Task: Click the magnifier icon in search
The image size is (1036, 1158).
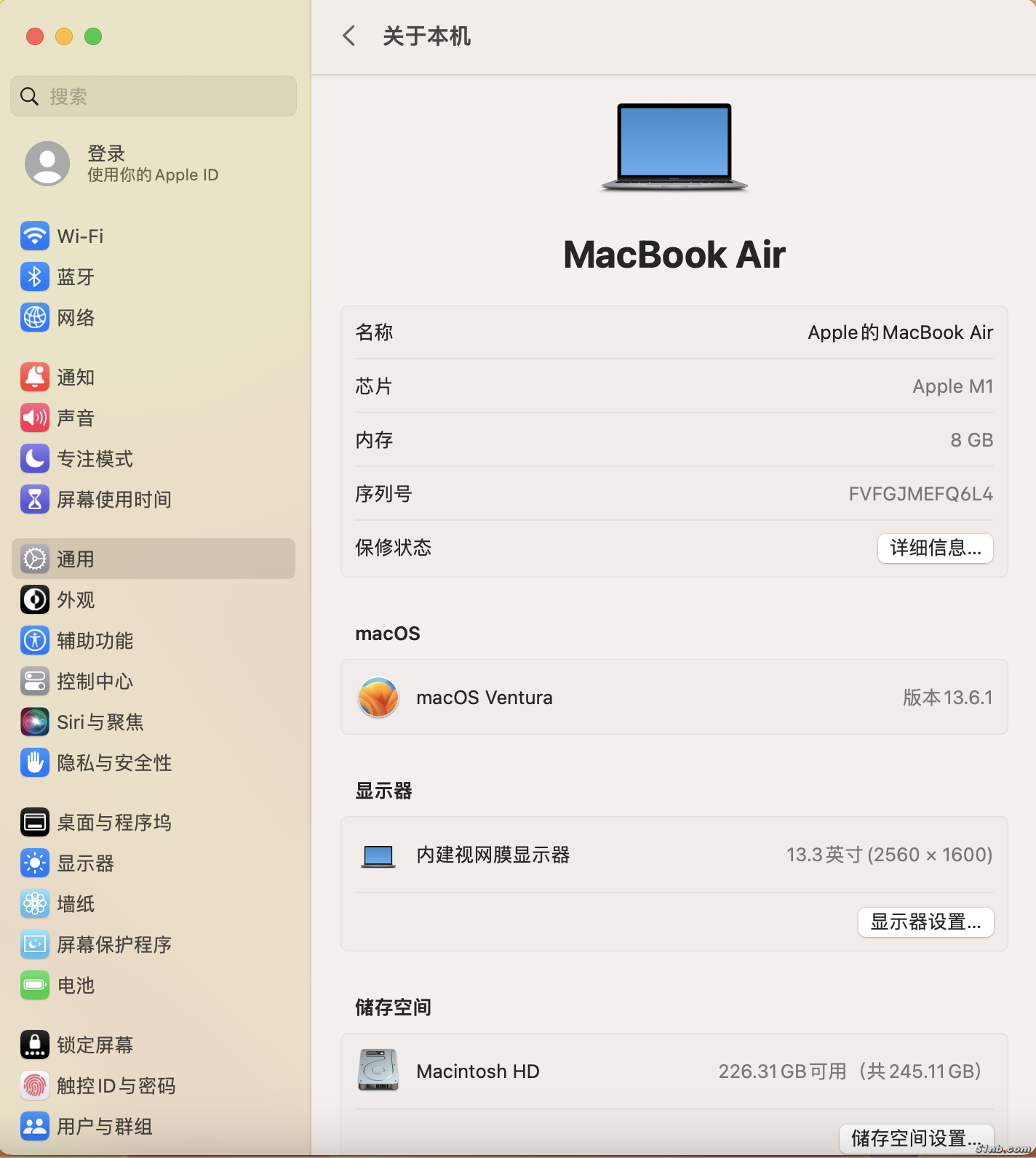Action: click(x=29, y=96)
